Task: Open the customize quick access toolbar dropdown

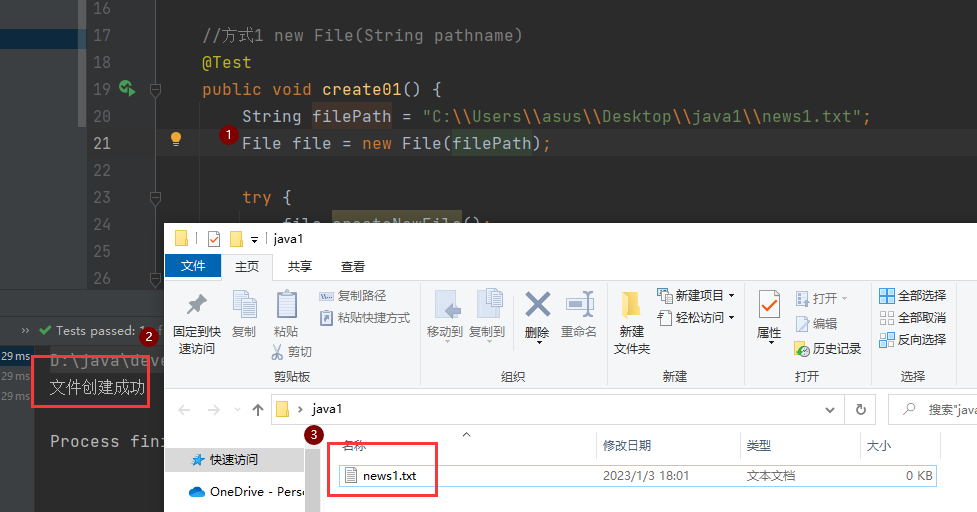Action: click(x=254, y=239)
